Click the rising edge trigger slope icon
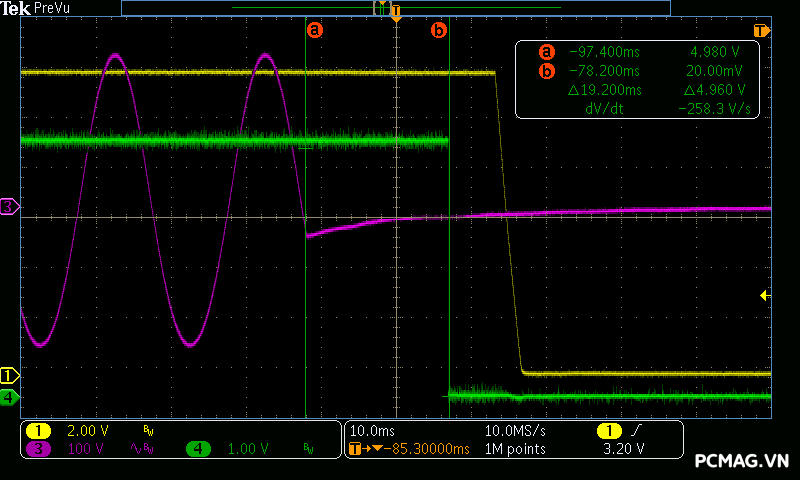 coord(635,431)
